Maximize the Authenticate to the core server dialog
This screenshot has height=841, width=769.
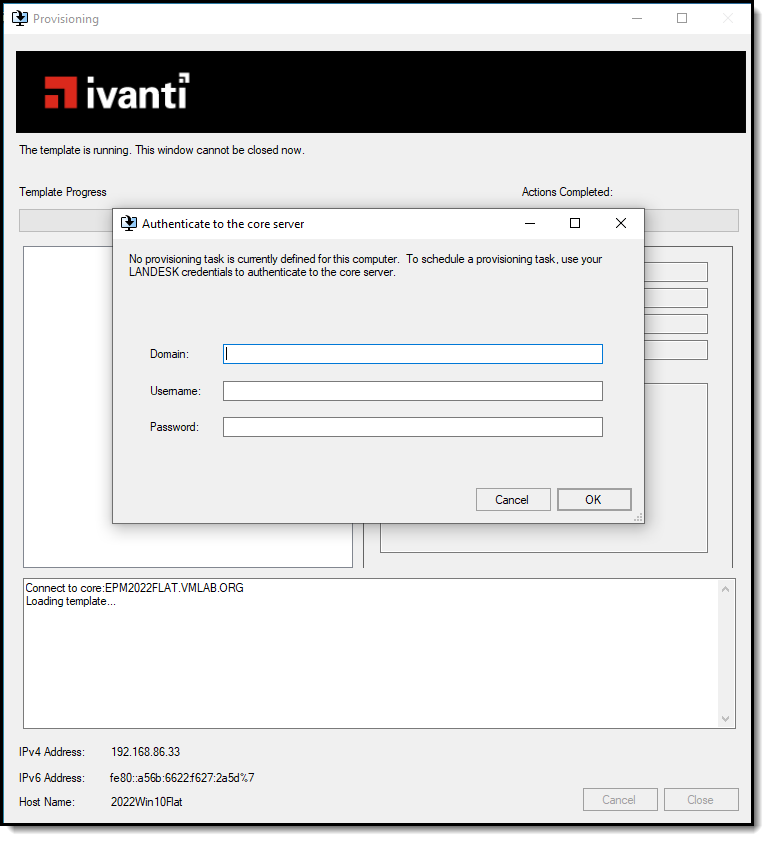[575, 223]
